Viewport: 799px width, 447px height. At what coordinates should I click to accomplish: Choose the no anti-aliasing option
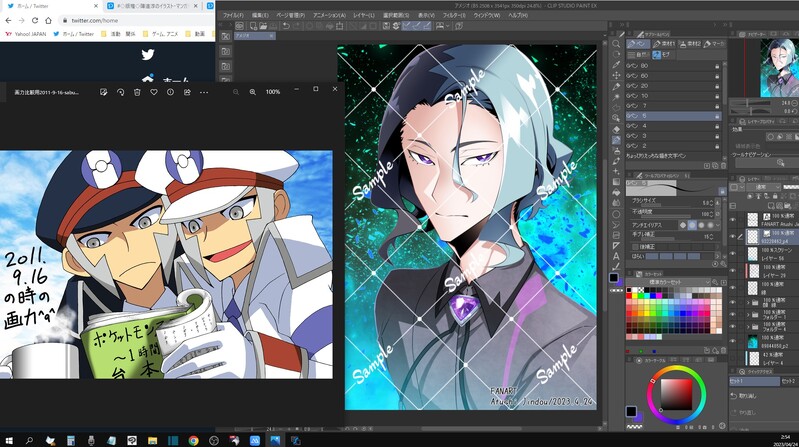tap(683, 225)
